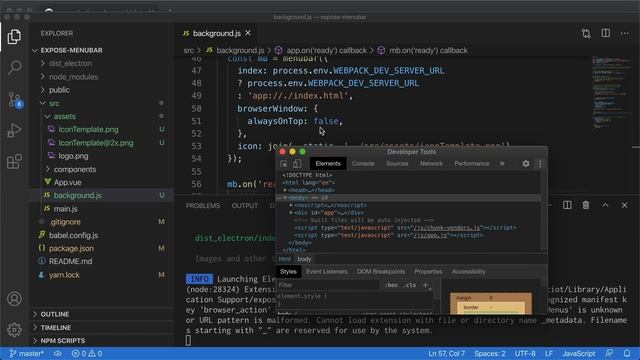Image resolution: width=640 pixels, height=360 pixels.
Task: Switch to DevTools Network tab
Action: click(431, 163)
